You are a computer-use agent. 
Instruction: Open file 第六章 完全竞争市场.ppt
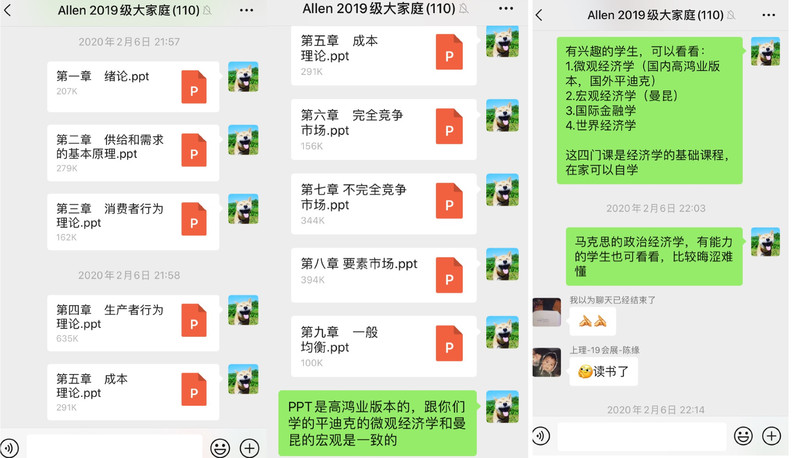pyautogui.click(x=384, y=129)
